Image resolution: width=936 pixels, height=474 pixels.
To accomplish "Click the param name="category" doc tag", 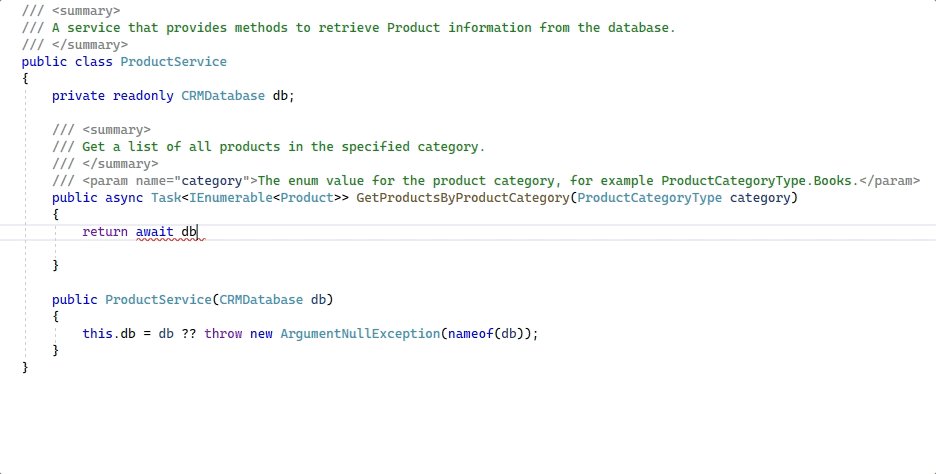I will (170, 181).
